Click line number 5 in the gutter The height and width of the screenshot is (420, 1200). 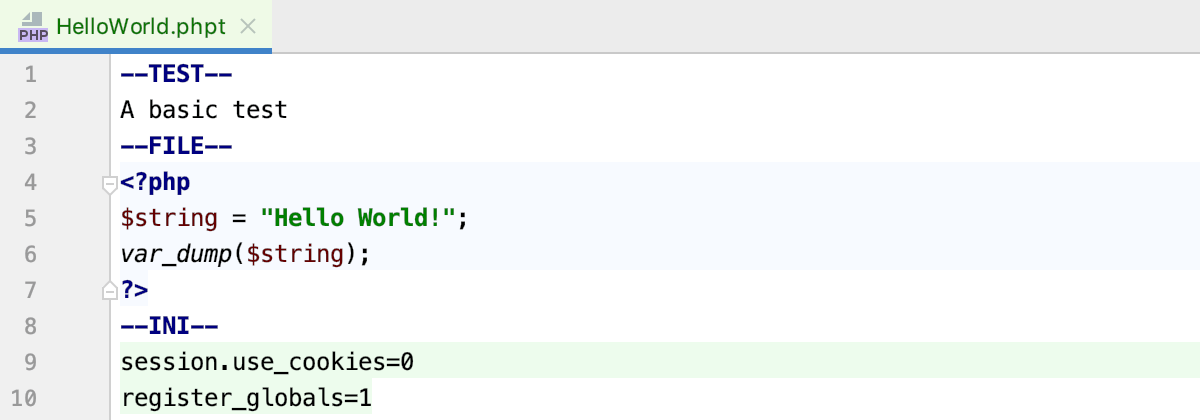tap(28, 218)
